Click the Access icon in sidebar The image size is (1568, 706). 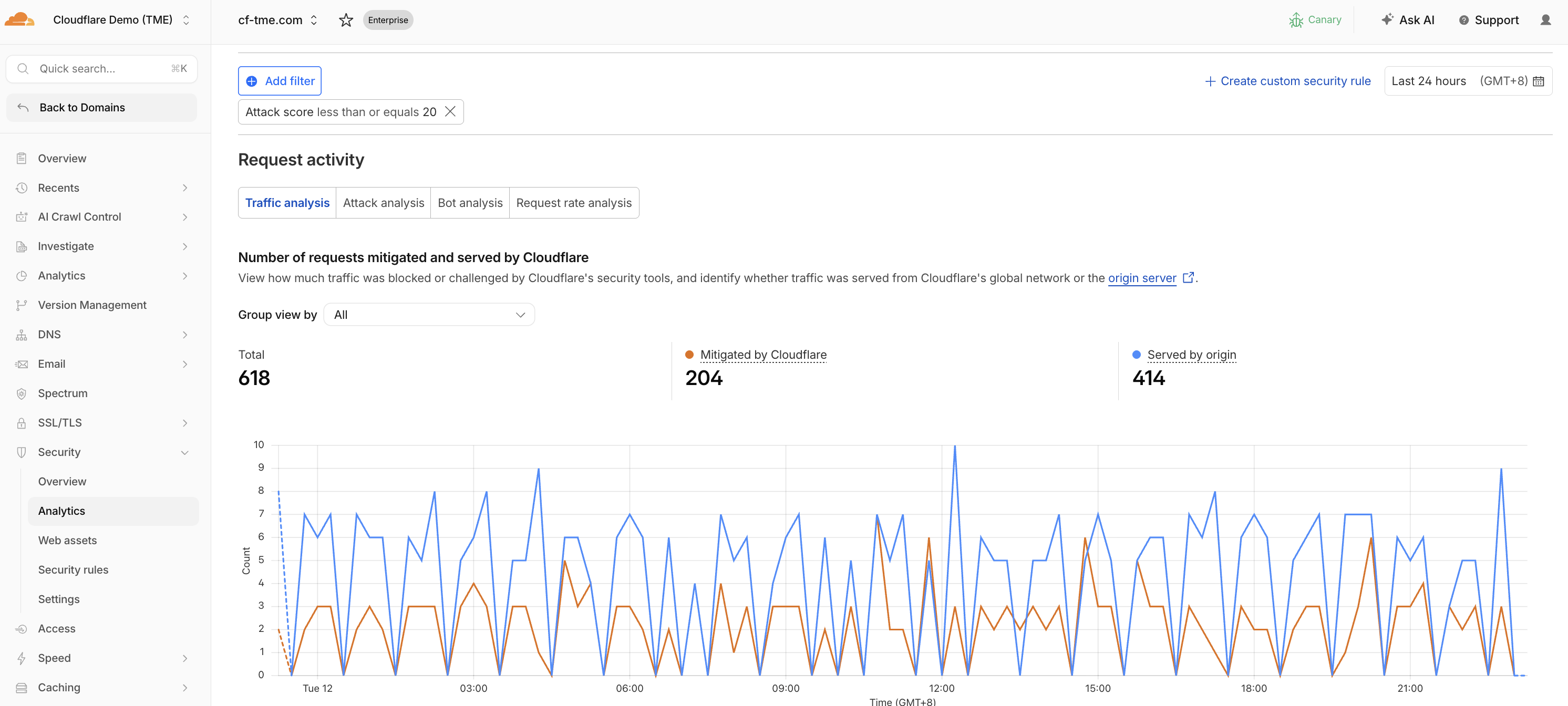(x=22, y=629)
